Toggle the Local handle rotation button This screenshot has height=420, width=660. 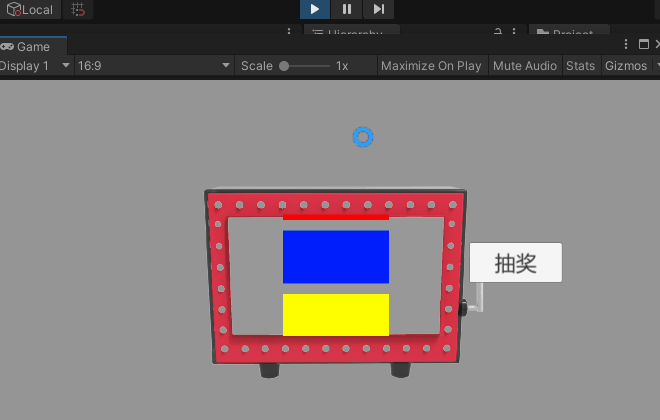[30, 9]
